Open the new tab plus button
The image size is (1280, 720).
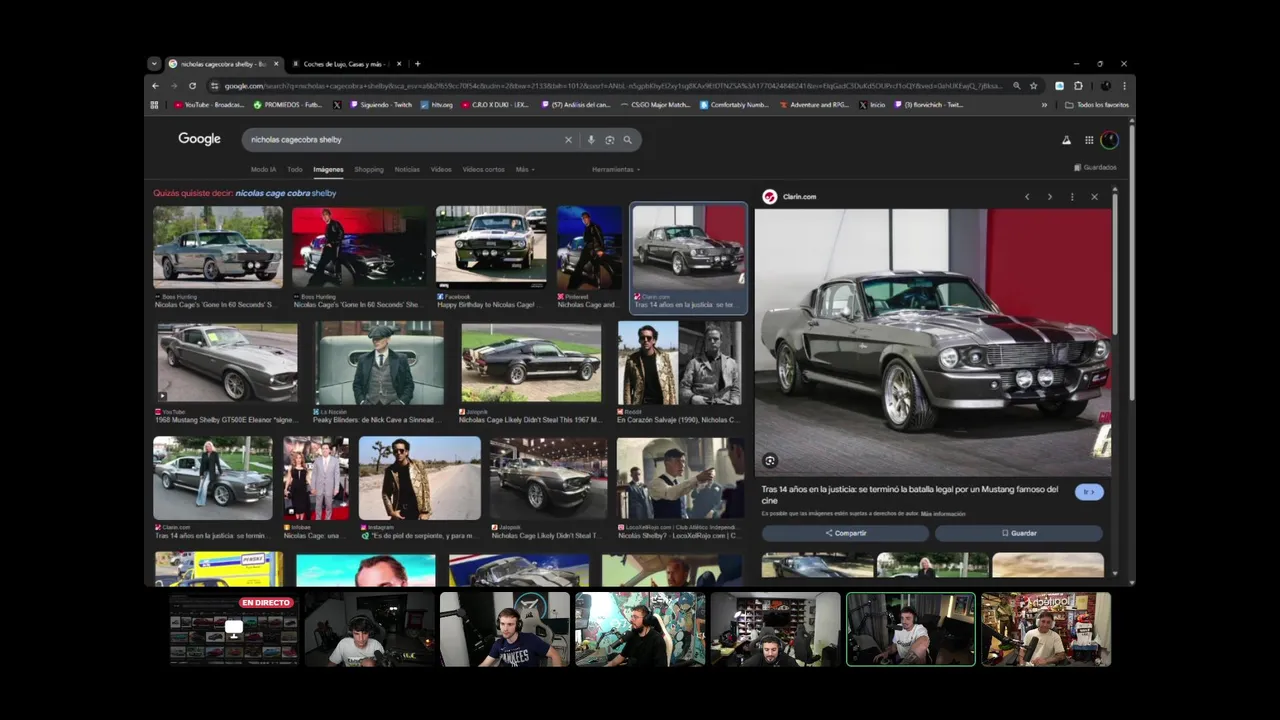[x=417, y=64]
